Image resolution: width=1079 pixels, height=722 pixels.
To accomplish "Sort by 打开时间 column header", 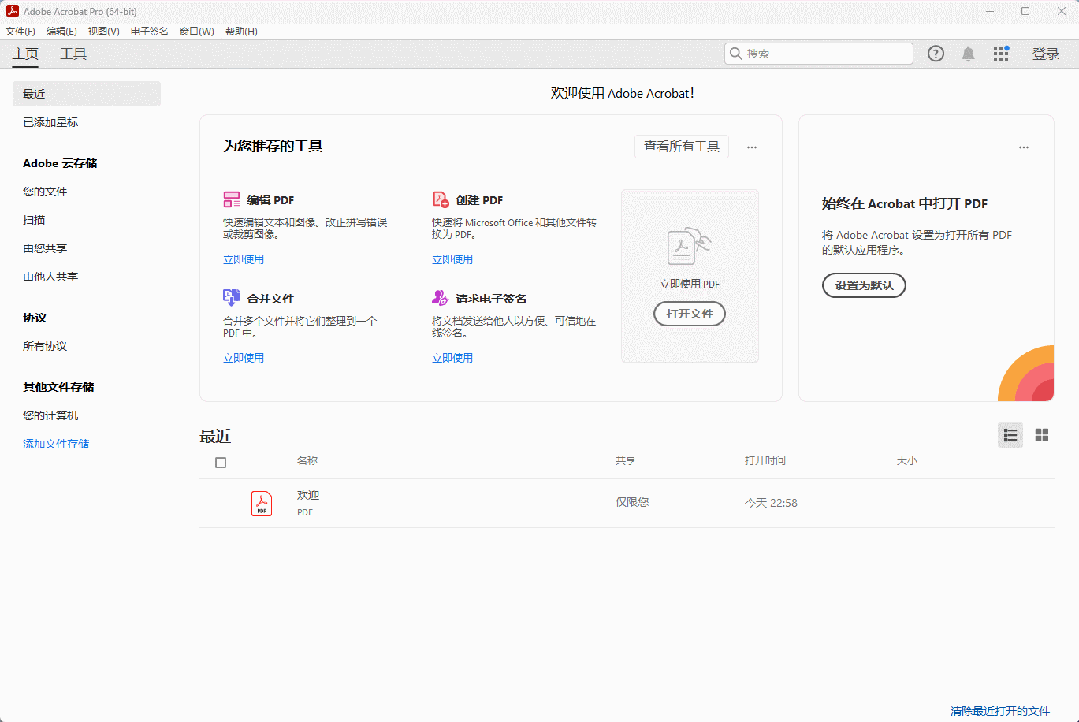I will 765,460.
